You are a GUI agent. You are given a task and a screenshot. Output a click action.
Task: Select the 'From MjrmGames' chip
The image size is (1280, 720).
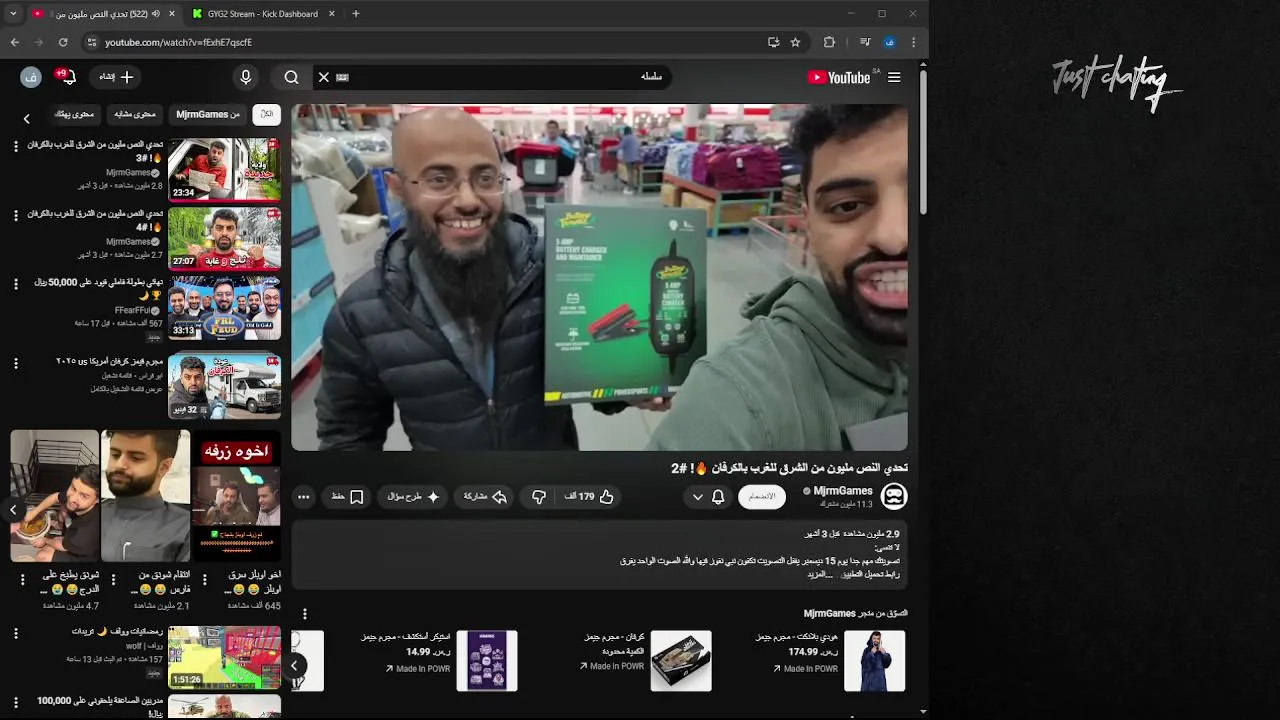[x=208, y=114]
